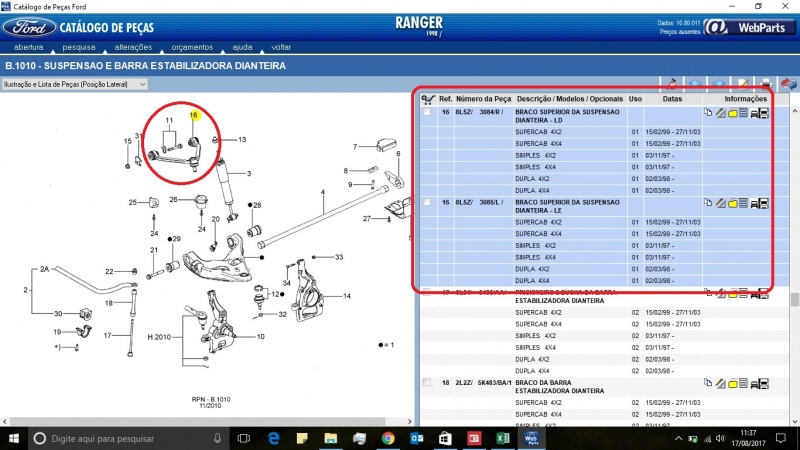Click the shopping cart icon in table header
This screenshot has width=800, height=450.
[x=428, y=99]
